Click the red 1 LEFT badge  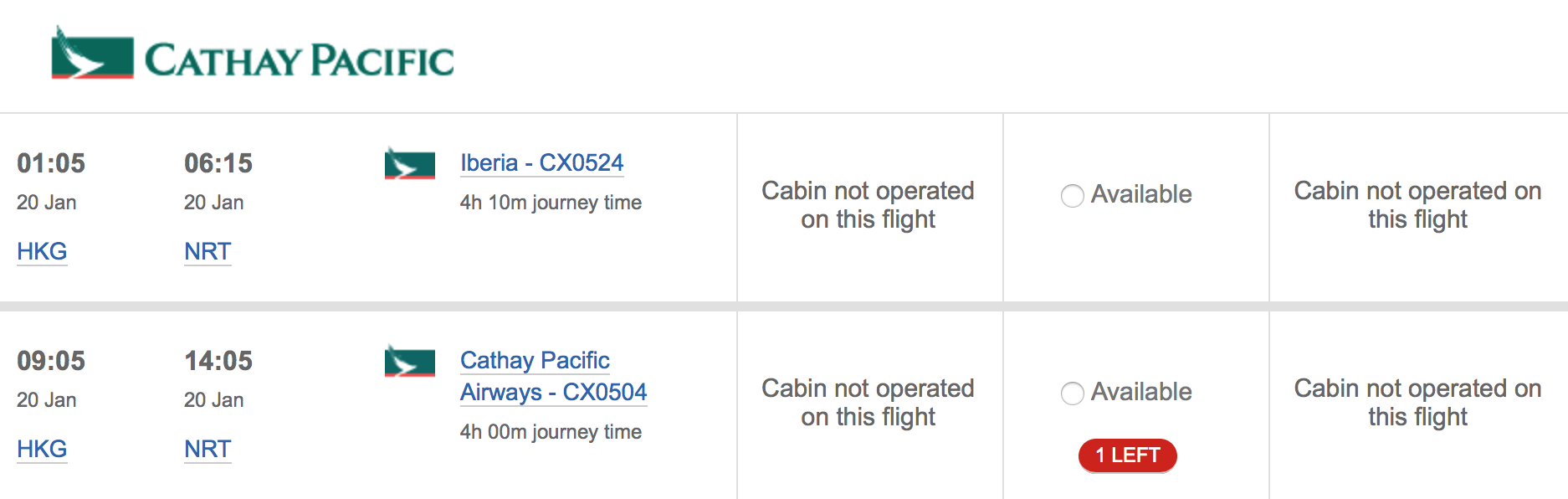click(x=1128, y=455)
